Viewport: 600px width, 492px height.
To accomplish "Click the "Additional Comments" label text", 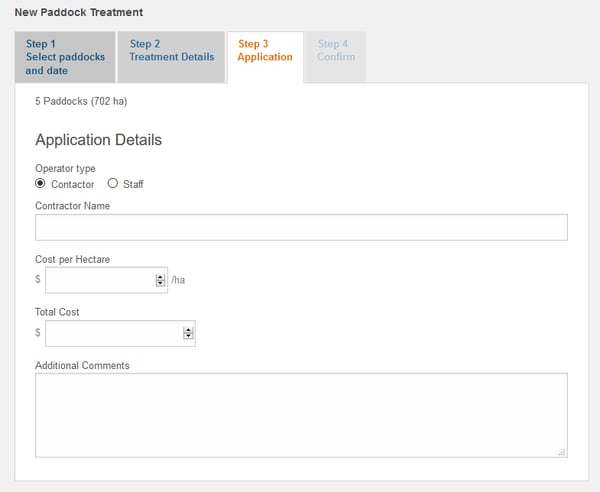I will 82,365.
